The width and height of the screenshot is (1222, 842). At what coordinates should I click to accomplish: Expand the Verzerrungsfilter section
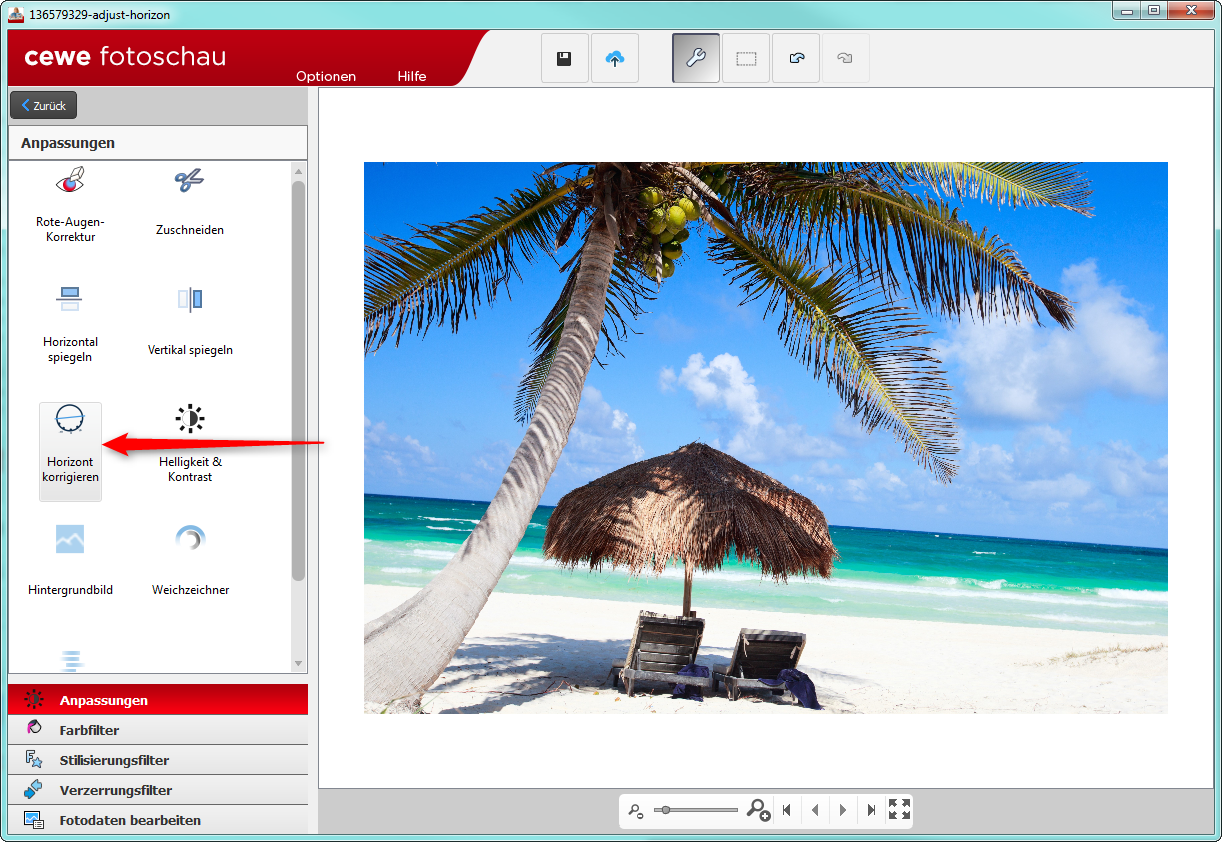[115, 790]
